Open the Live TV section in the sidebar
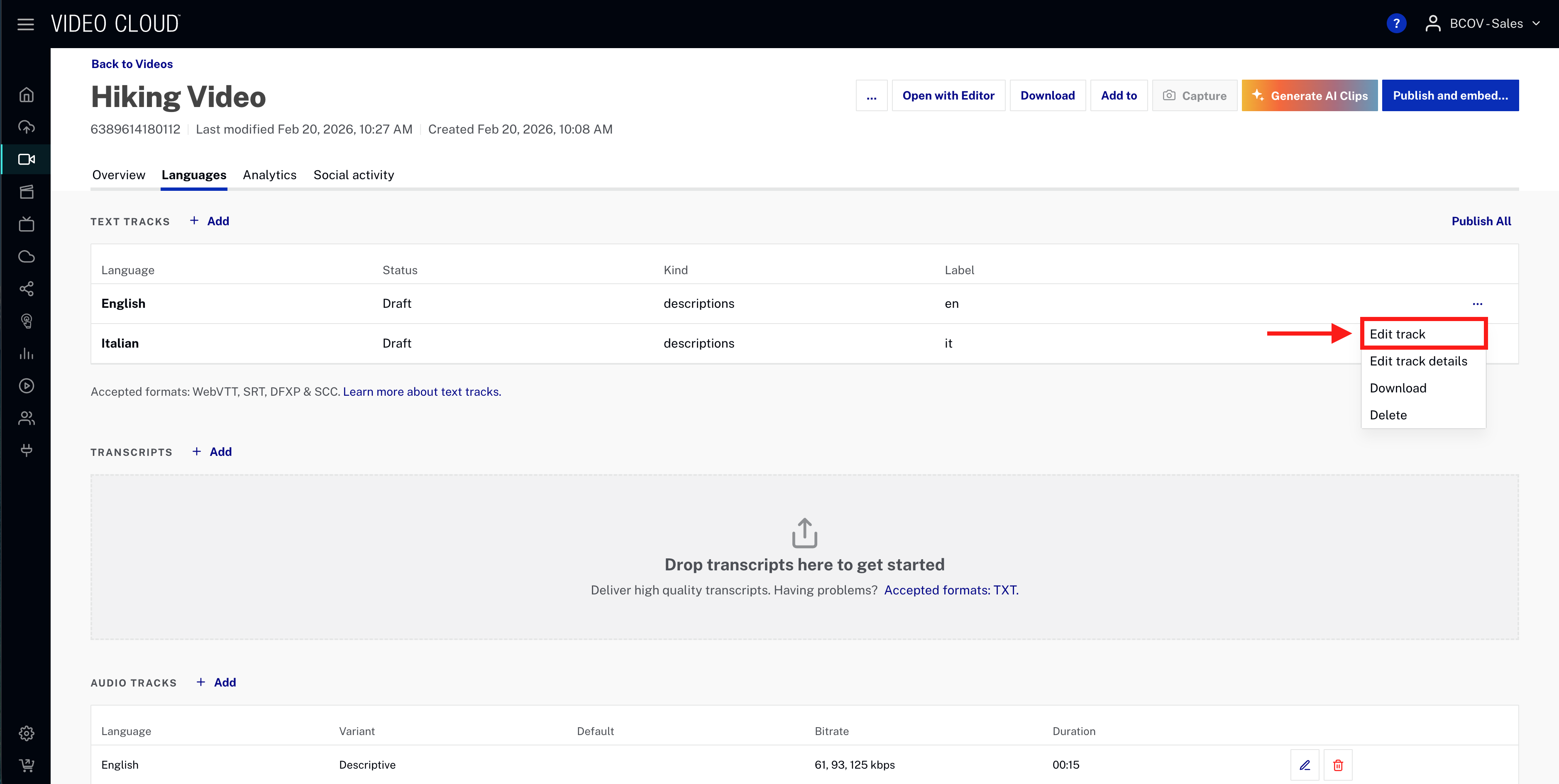Viewport: 1559px width, 784px height. coord(27,224)
